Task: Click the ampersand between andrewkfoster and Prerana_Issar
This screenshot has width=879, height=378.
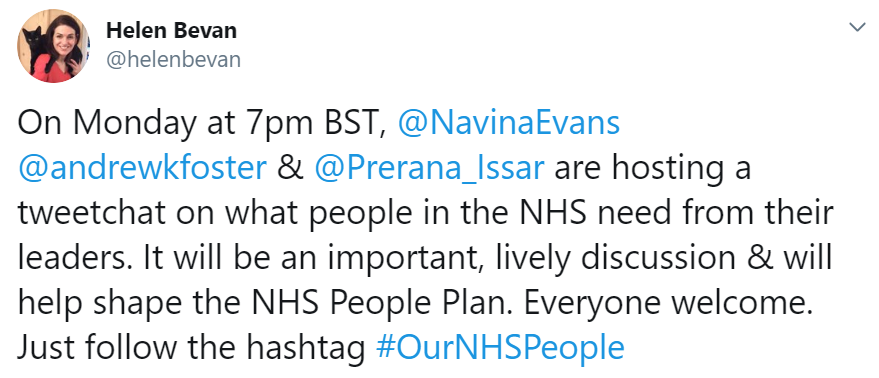Action: click(290, 169)
